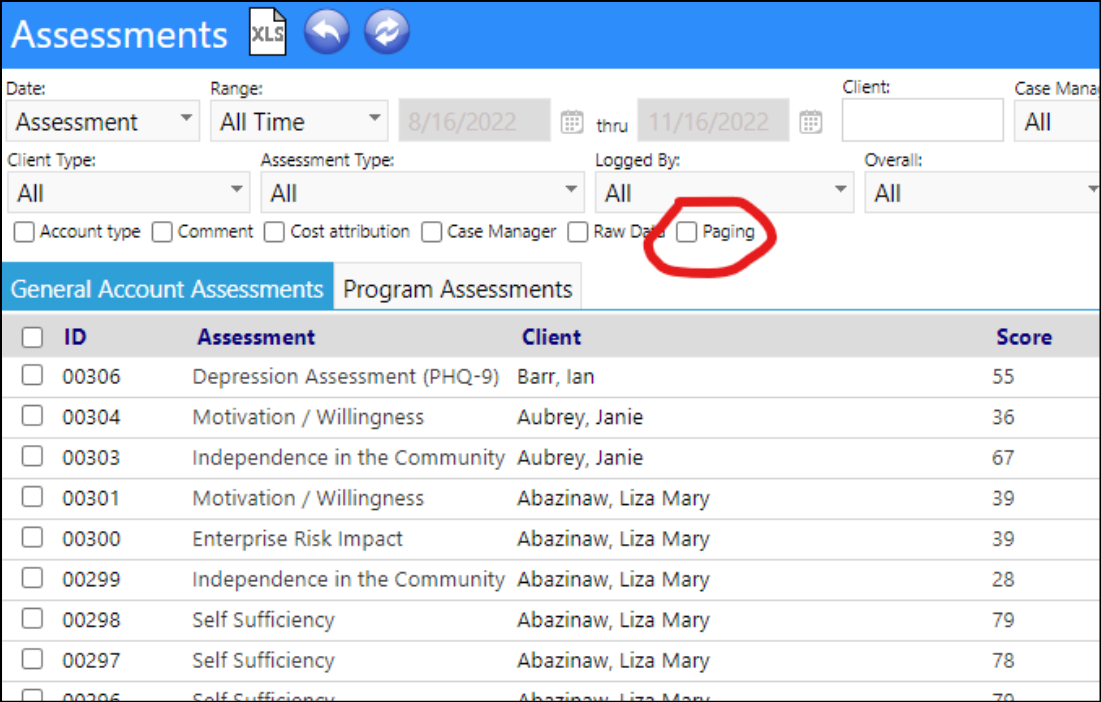Tick the checkbox for assessment 00303
The width and height of the screenshot is (1101, 702).
tap(32, 456)
